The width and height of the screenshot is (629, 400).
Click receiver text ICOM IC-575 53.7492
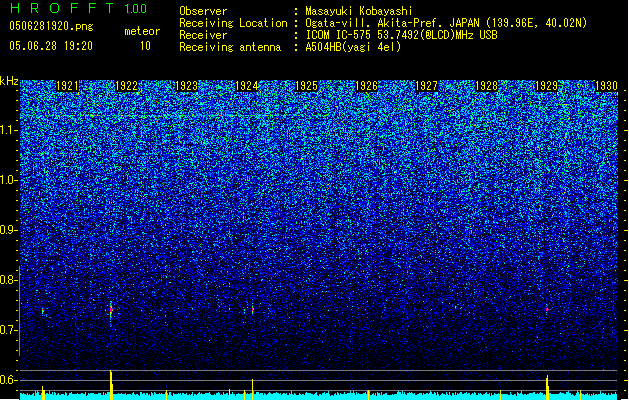(401, 35)
